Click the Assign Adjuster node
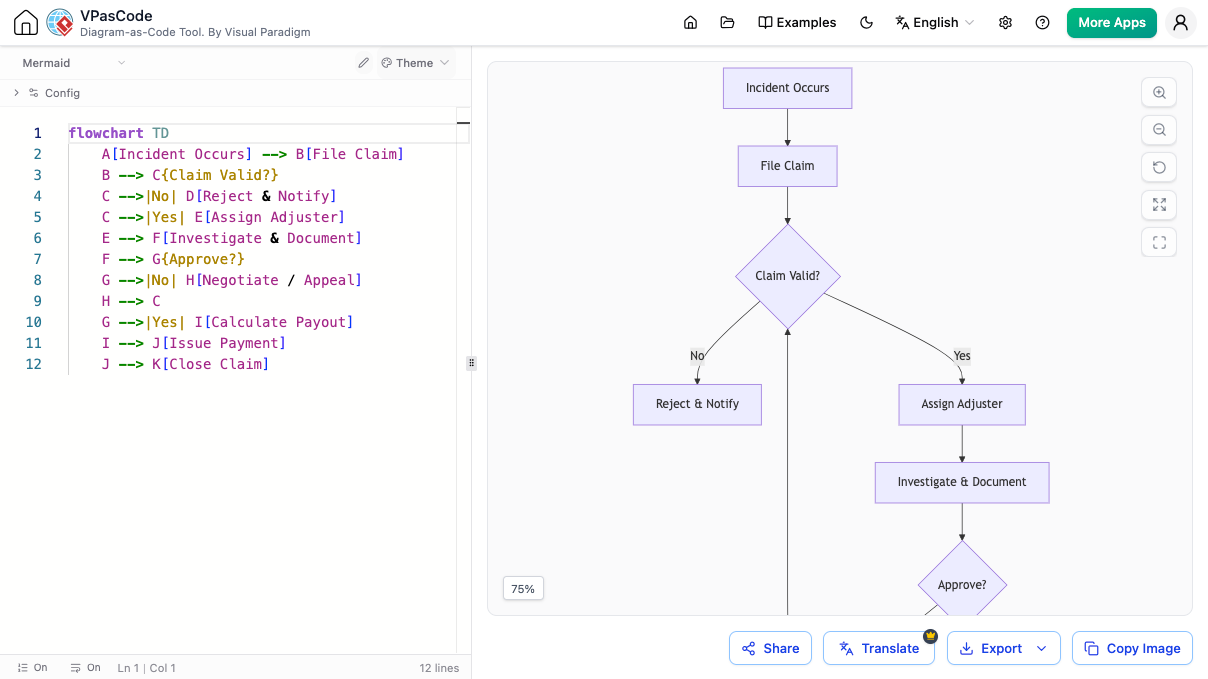 click(962, 404)
